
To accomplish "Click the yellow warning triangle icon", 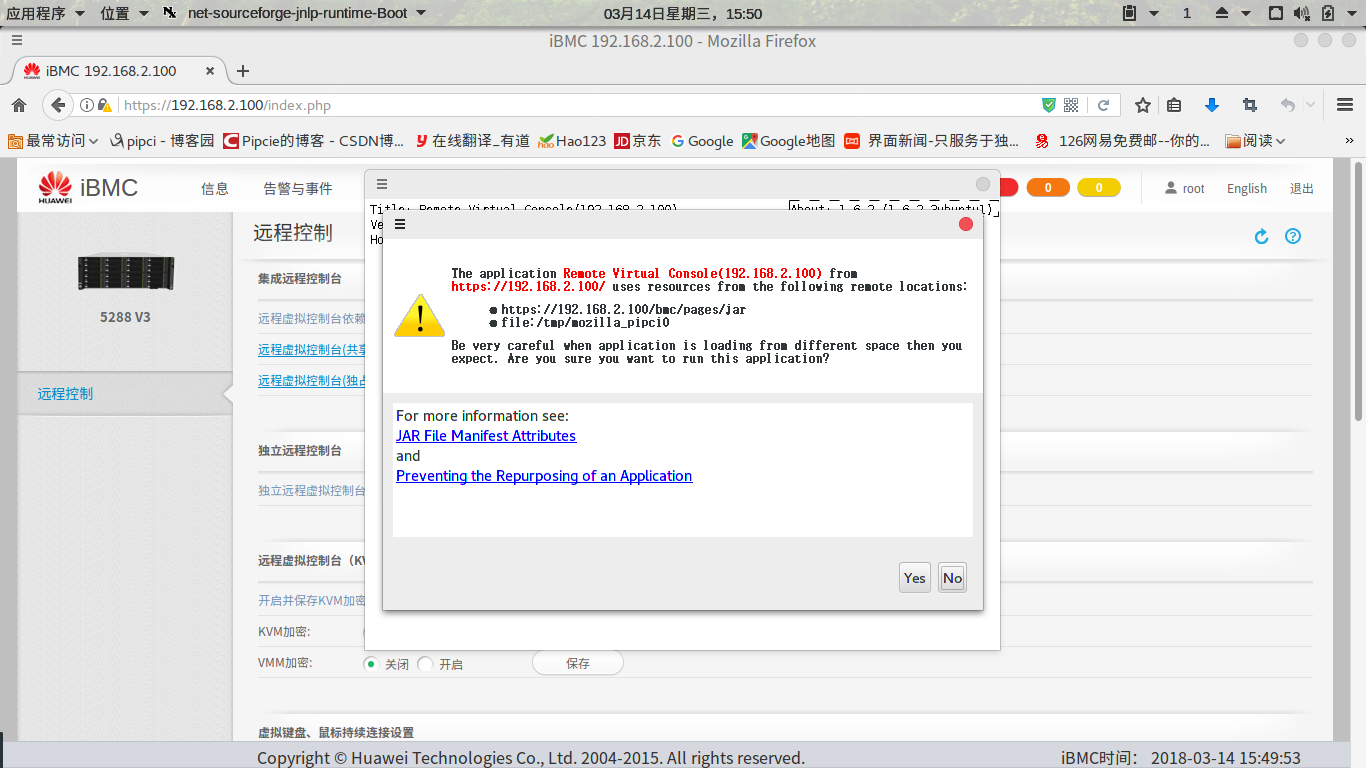I will pyautogui.click(x=419, y=315).
